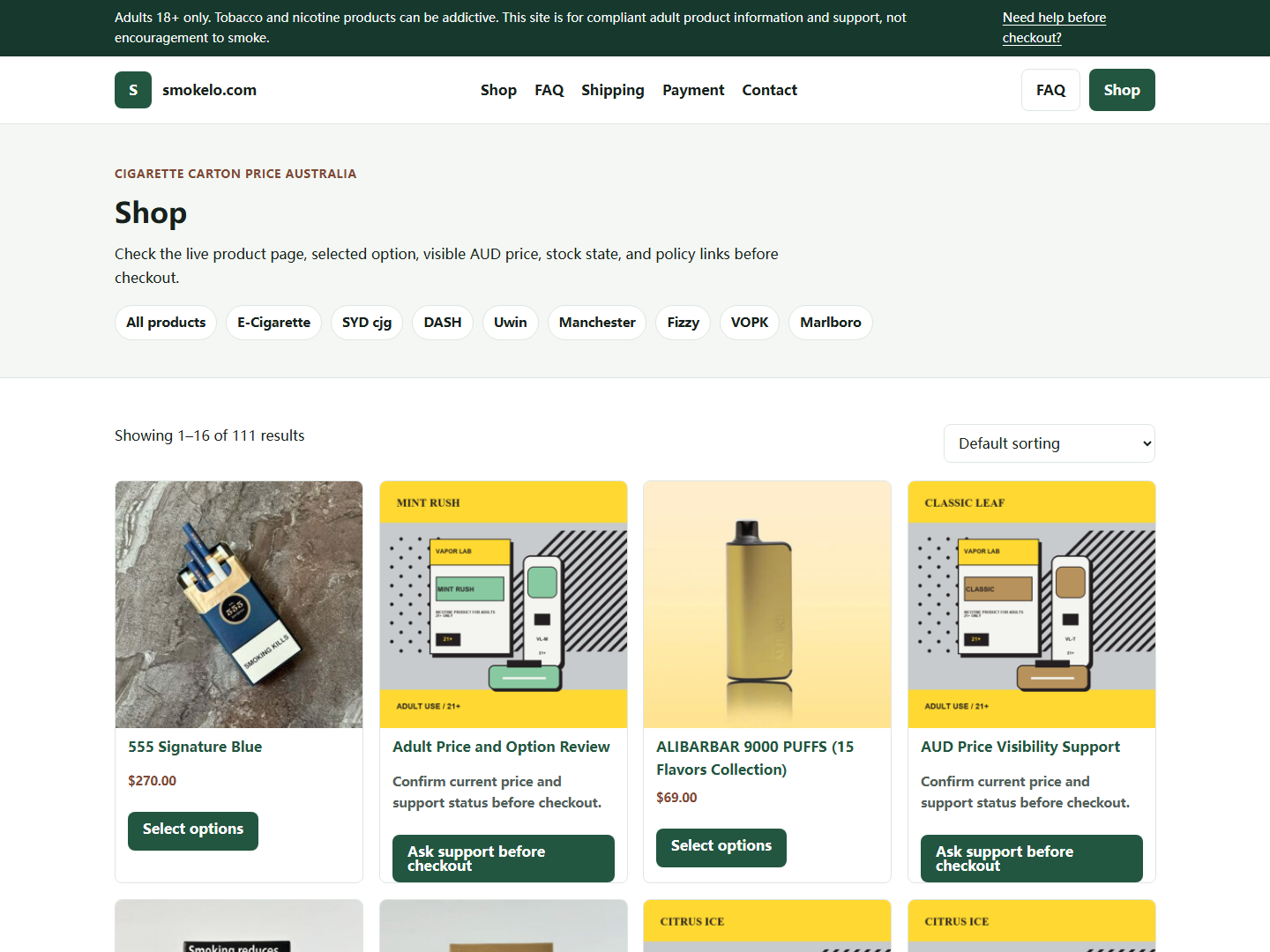Open AUD Price Visibility Support title
1270x952 pixels.
(1020, 747)
